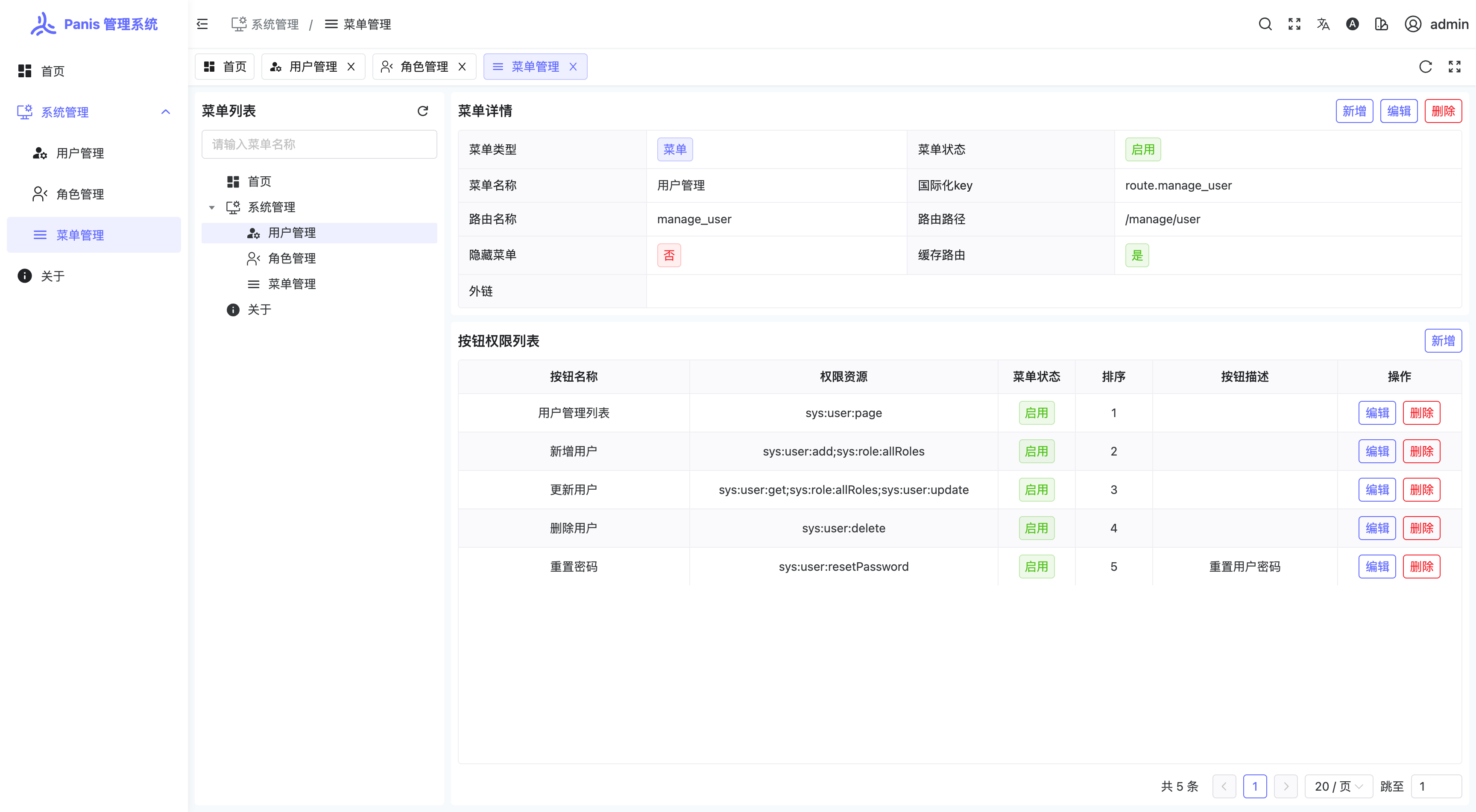1476x812 pixels.
Task: Collapse 系统管理 sidebar group chevron
Action: [166, 112]
